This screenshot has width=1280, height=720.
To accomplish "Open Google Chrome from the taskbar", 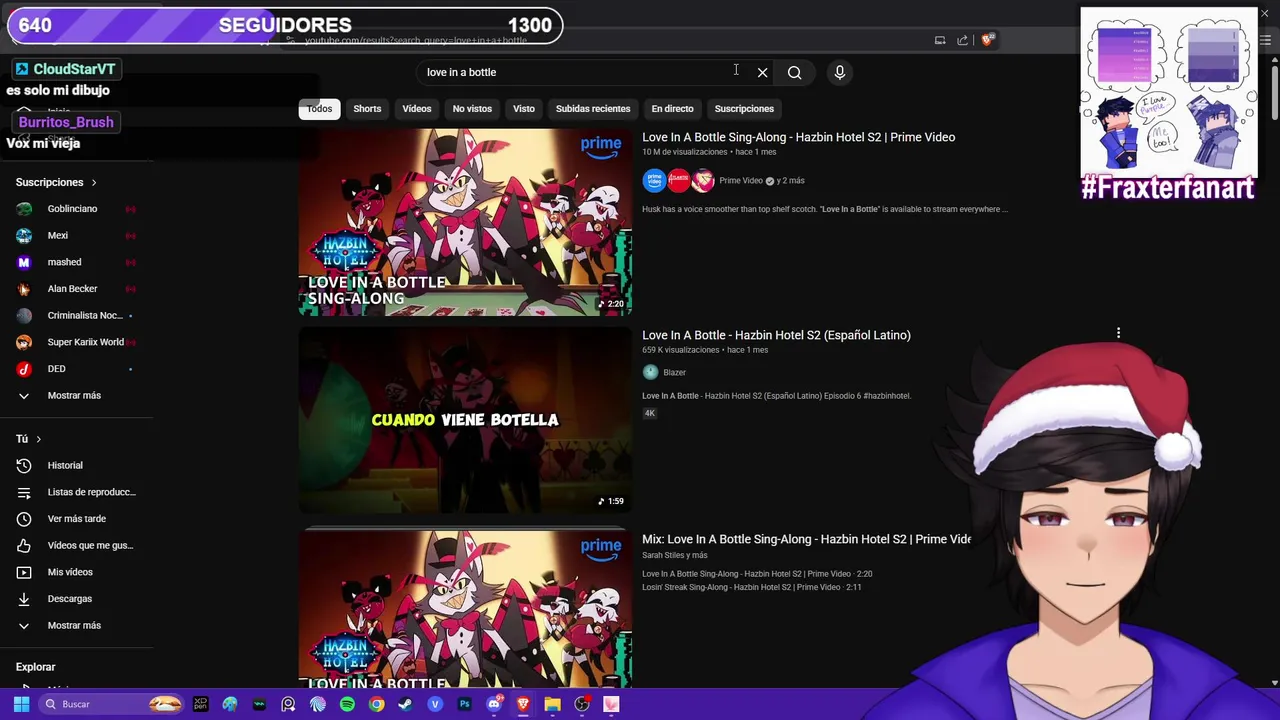I will coord(376,704).
